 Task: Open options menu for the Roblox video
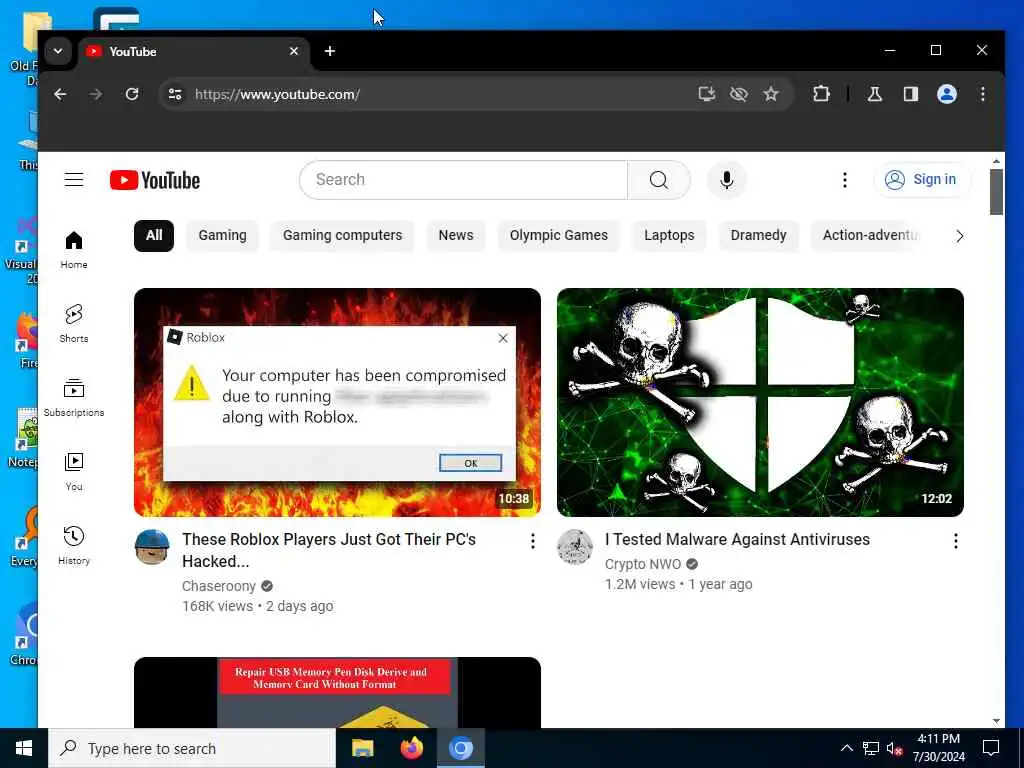533,541
